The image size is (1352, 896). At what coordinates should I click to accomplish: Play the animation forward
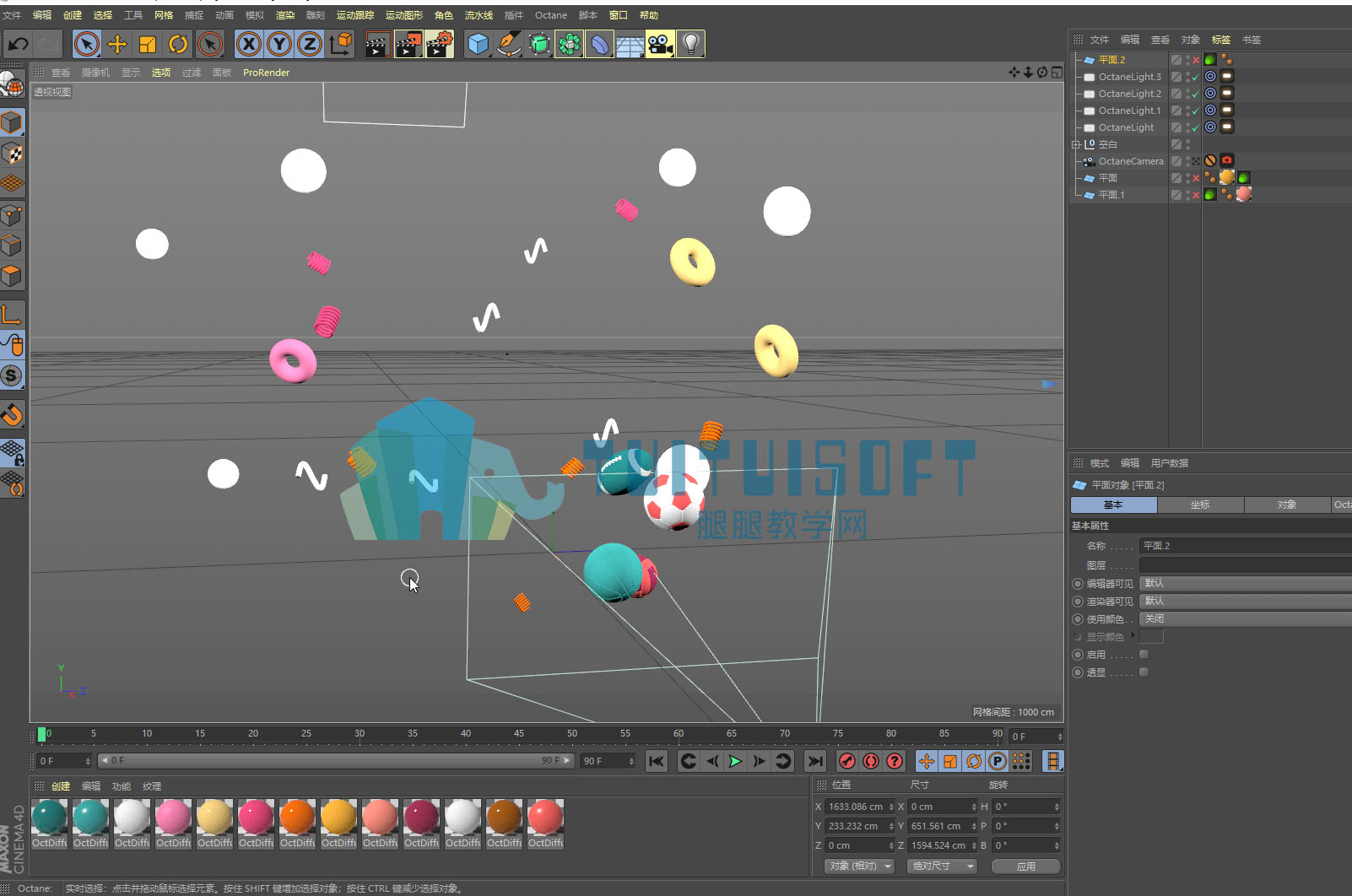click(x=735, y=761)
